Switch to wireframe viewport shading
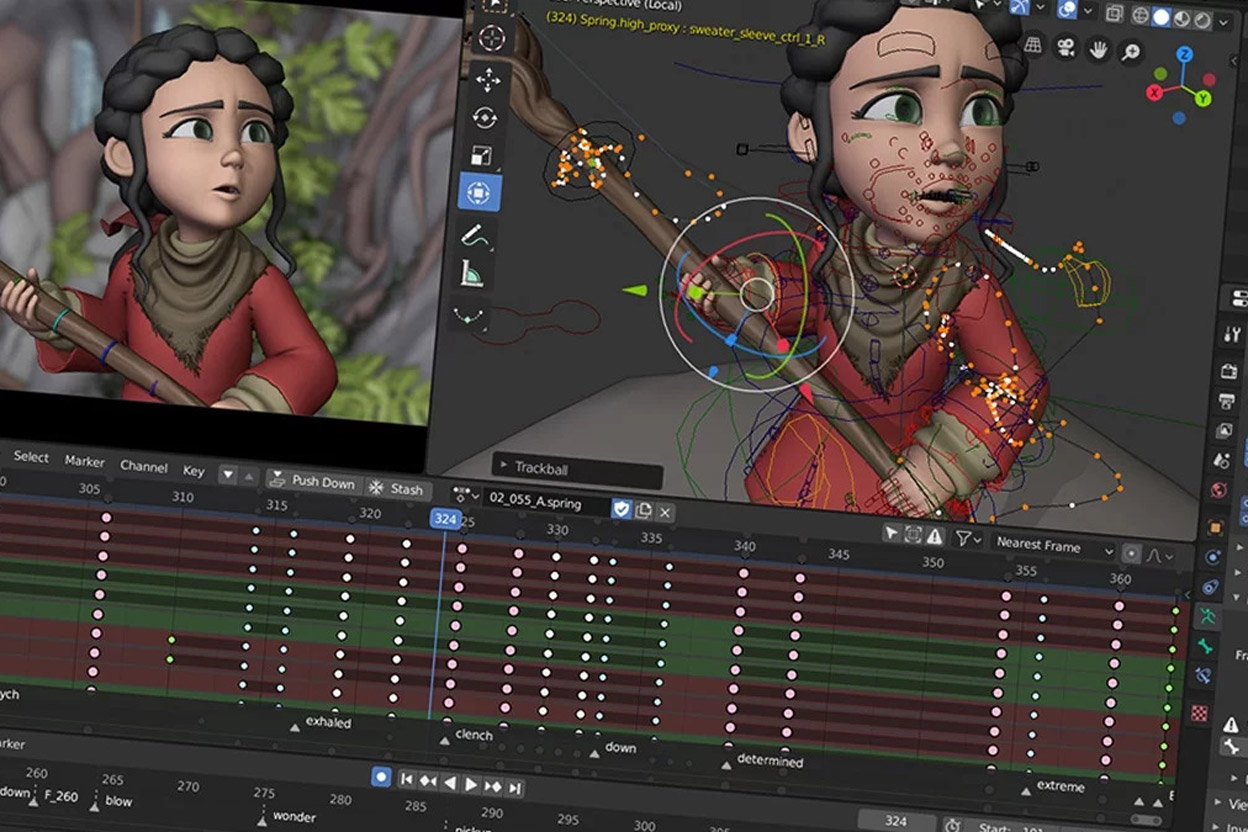Screen dimensions: 1248x832 [1140, 14]
